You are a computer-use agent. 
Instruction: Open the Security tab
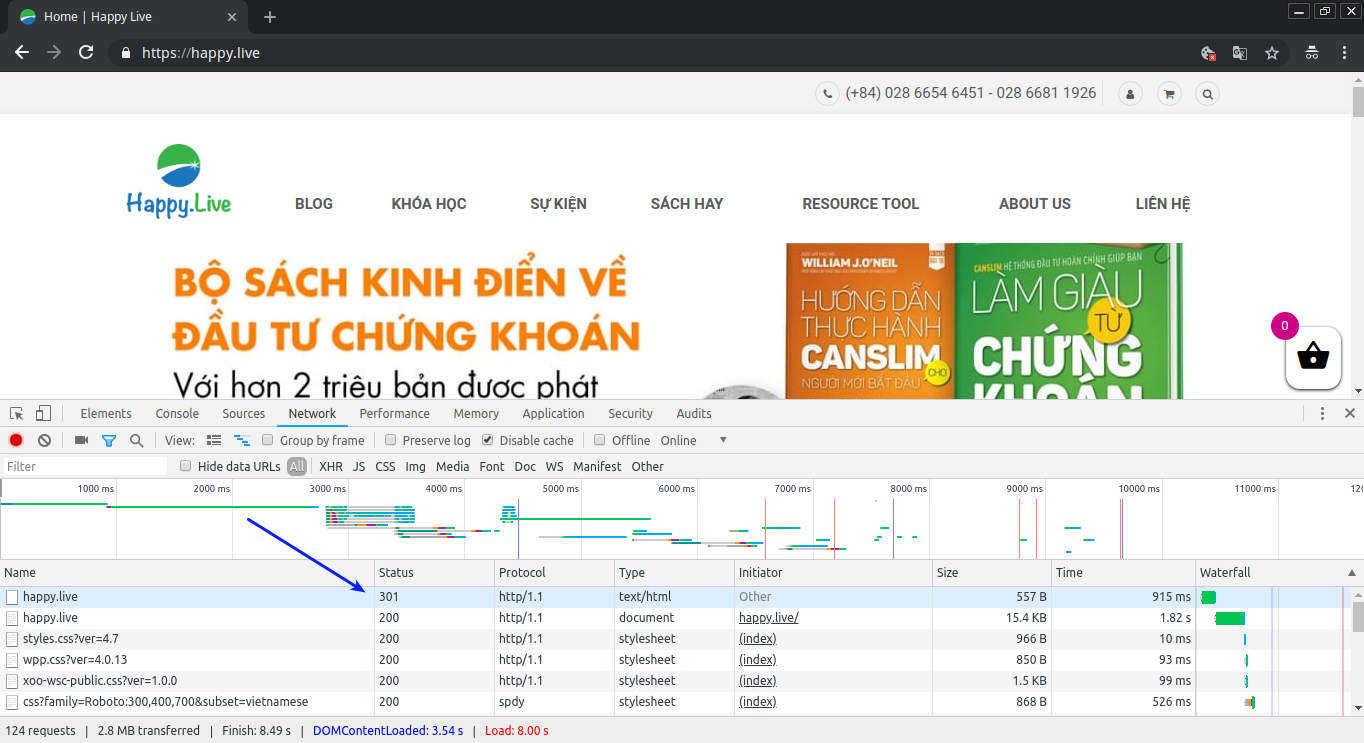coord(630,413)
